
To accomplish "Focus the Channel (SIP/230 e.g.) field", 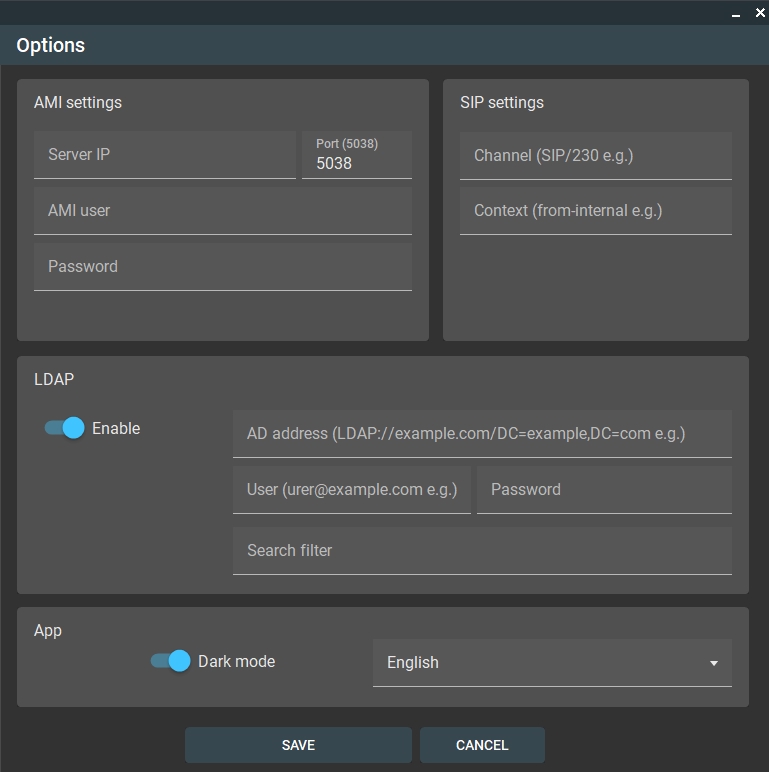I will click(596, 156).
